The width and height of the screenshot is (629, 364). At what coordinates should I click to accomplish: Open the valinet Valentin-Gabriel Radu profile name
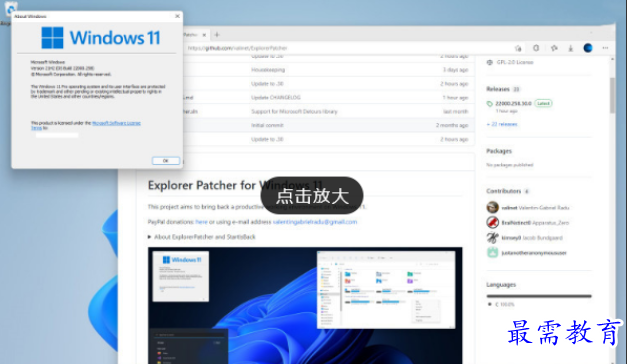pyautogui.click(x=535, y=208)
